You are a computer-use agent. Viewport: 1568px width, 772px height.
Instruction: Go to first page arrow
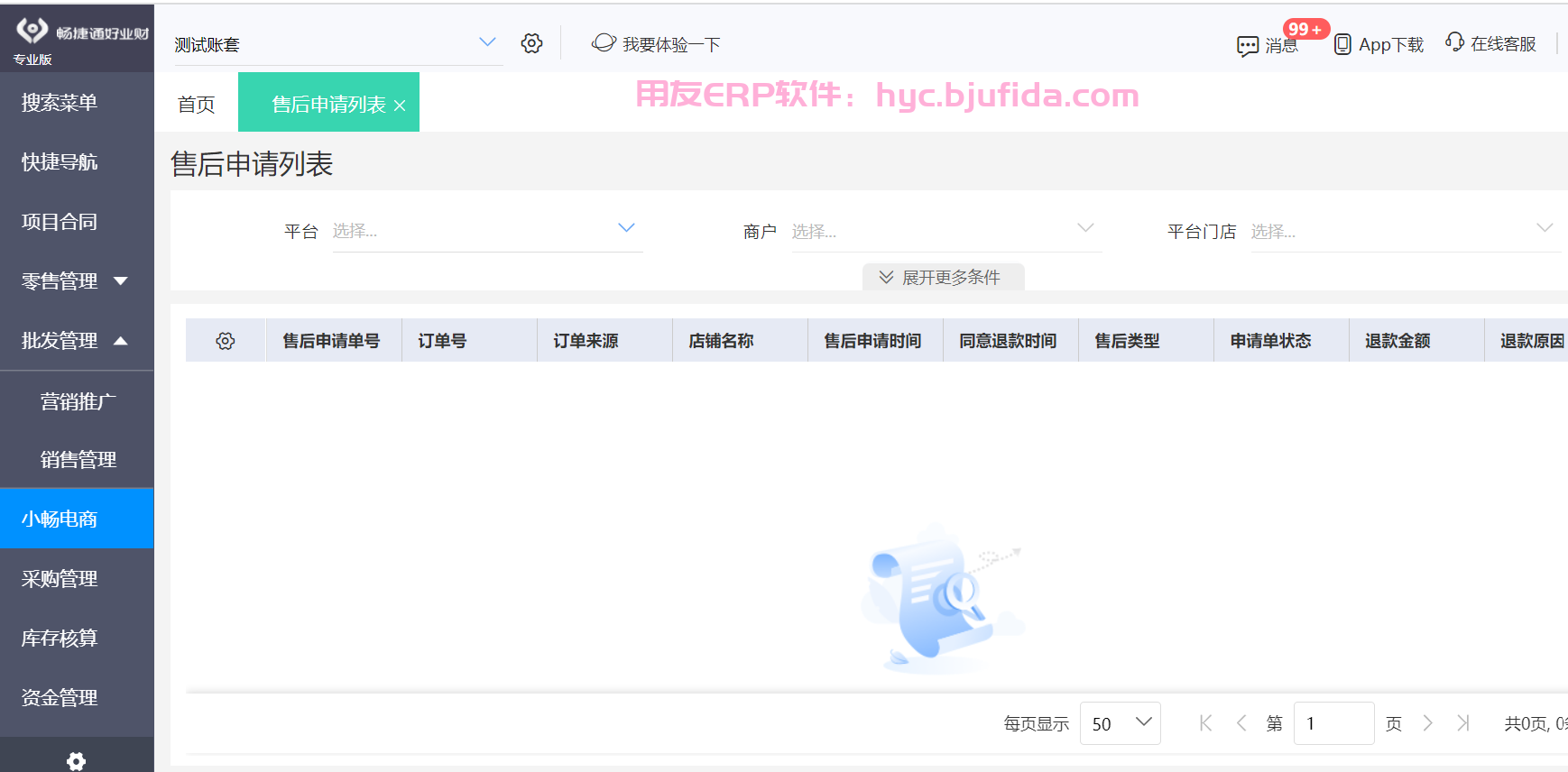[x=1205, y=723]
